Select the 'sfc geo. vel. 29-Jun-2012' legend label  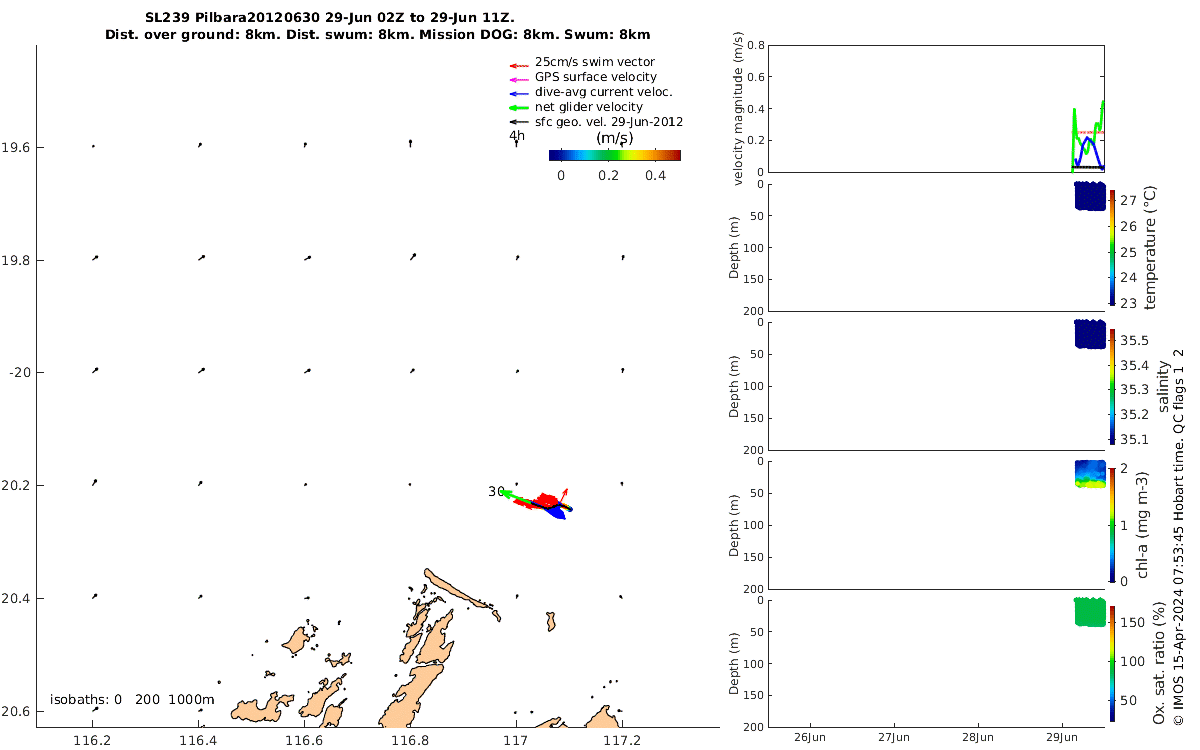[609, 122]
